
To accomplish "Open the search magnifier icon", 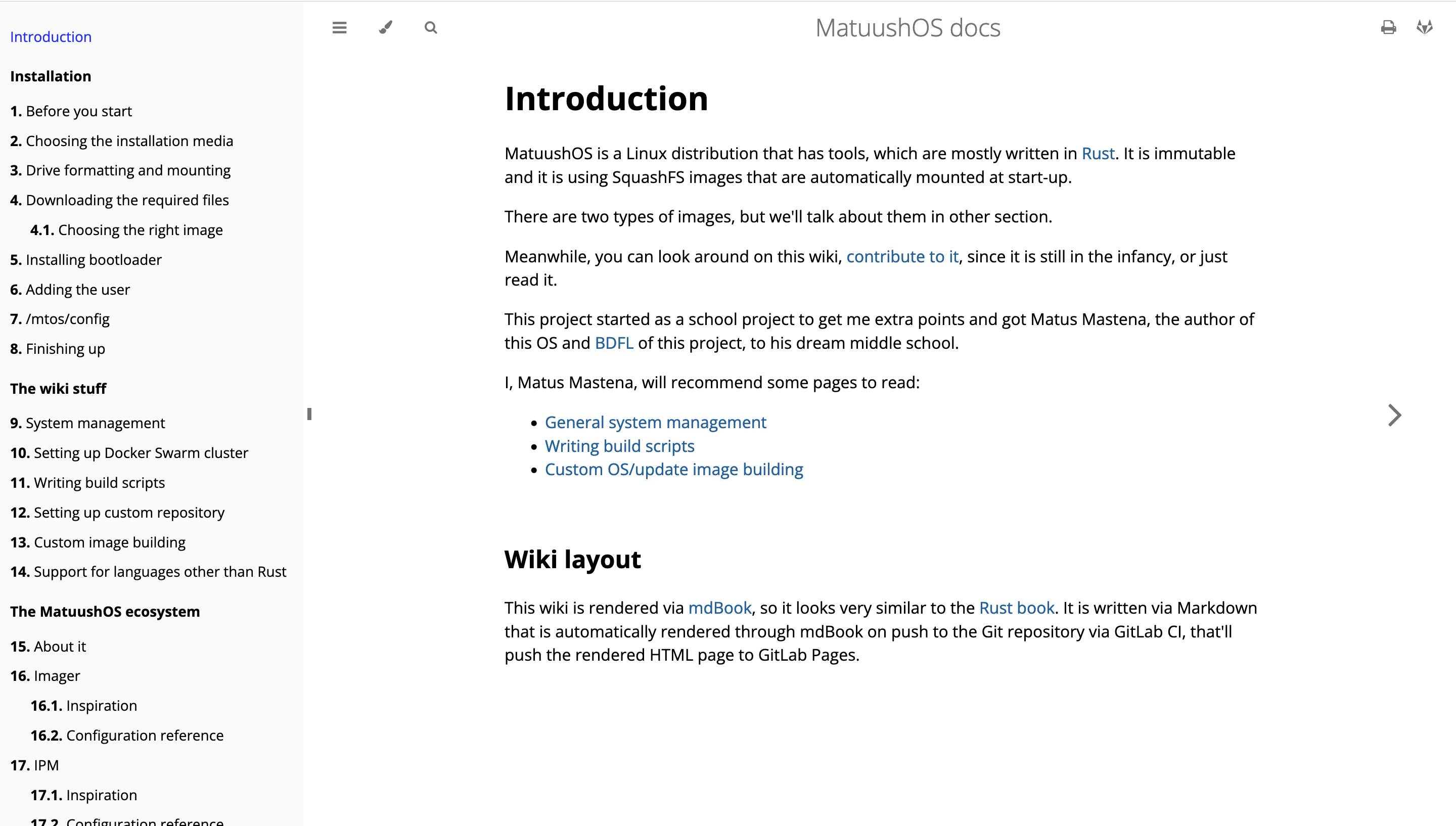I will (x=431, y=27).
